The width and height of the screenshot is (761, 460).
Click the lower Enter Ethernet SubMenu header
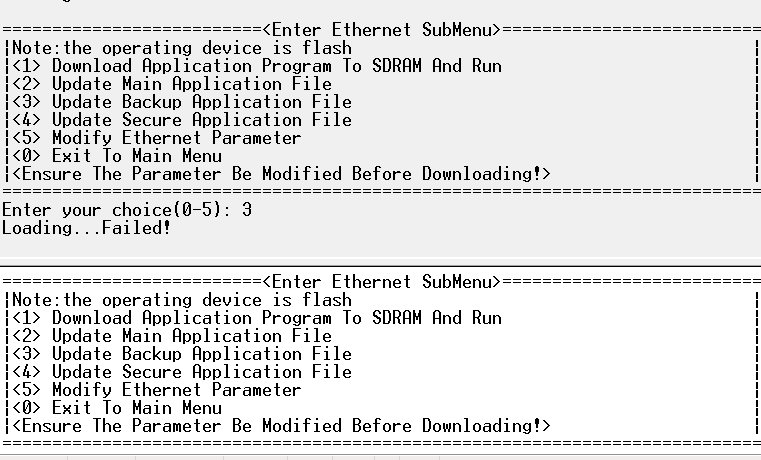pos(381,282)
